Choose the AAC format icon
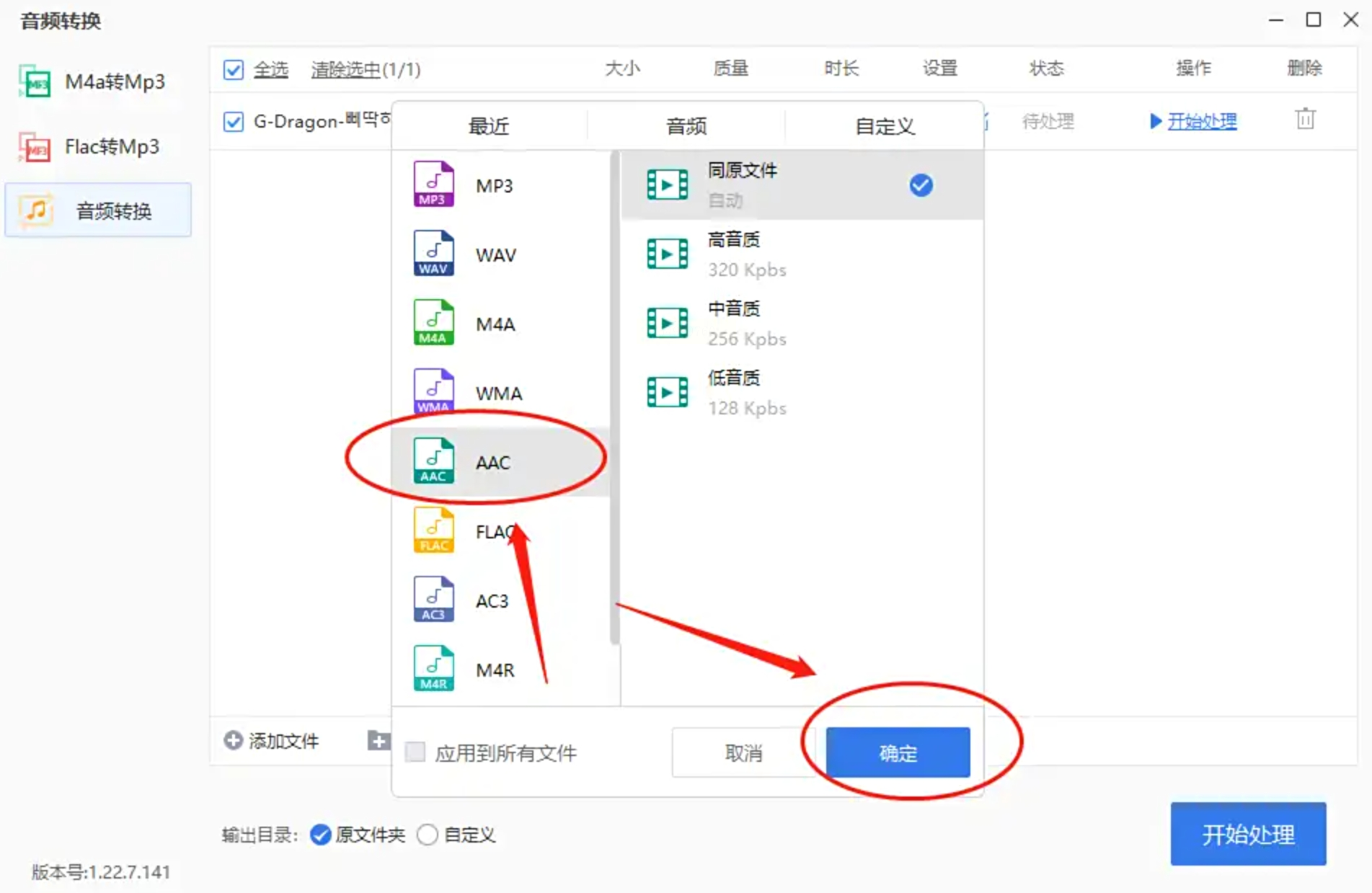Screen dimensions: 1372x893 click(433, 461)
